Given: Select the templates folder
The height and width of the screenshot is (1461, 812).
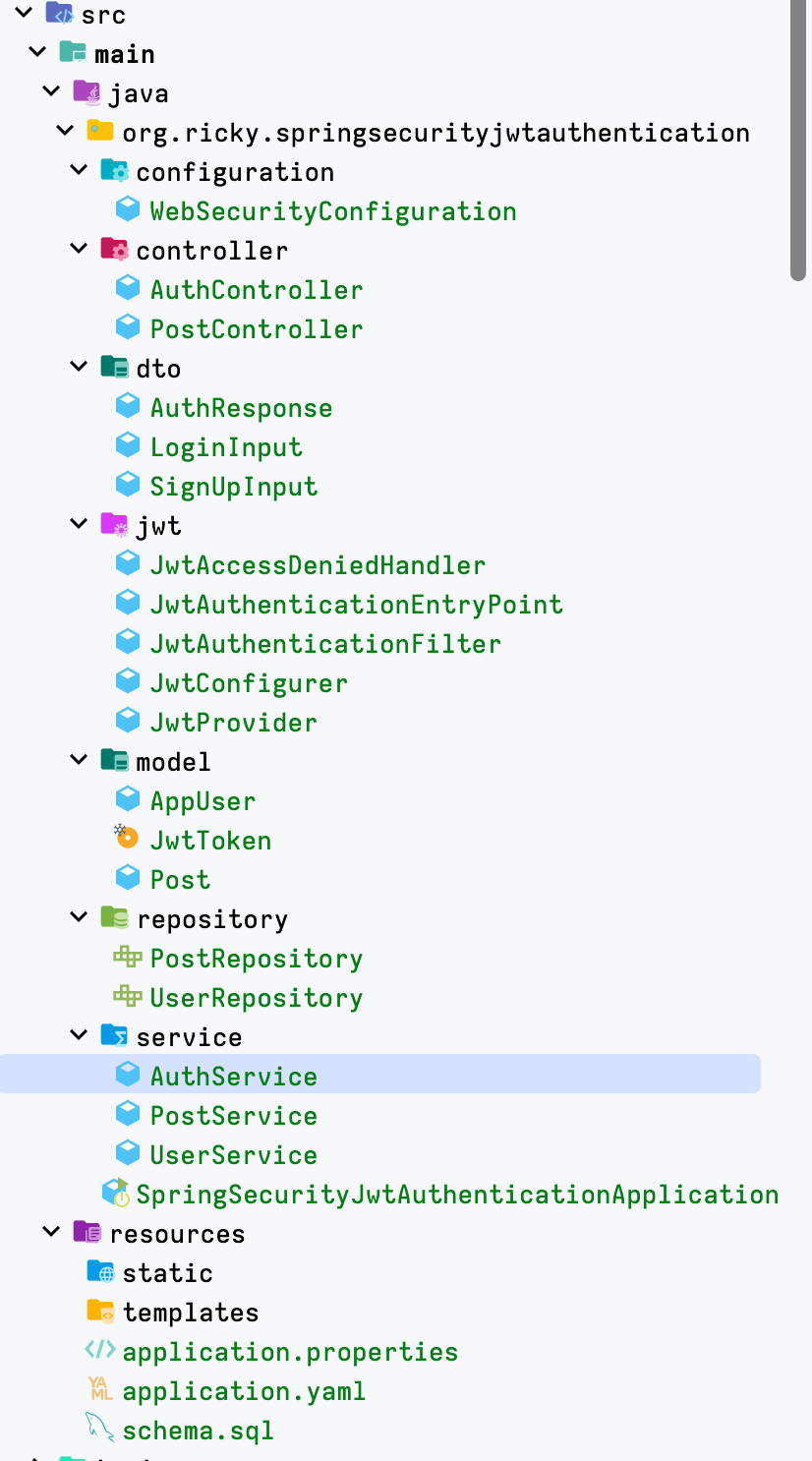Looking at the screenshot, I should [x=191, y=1312].
